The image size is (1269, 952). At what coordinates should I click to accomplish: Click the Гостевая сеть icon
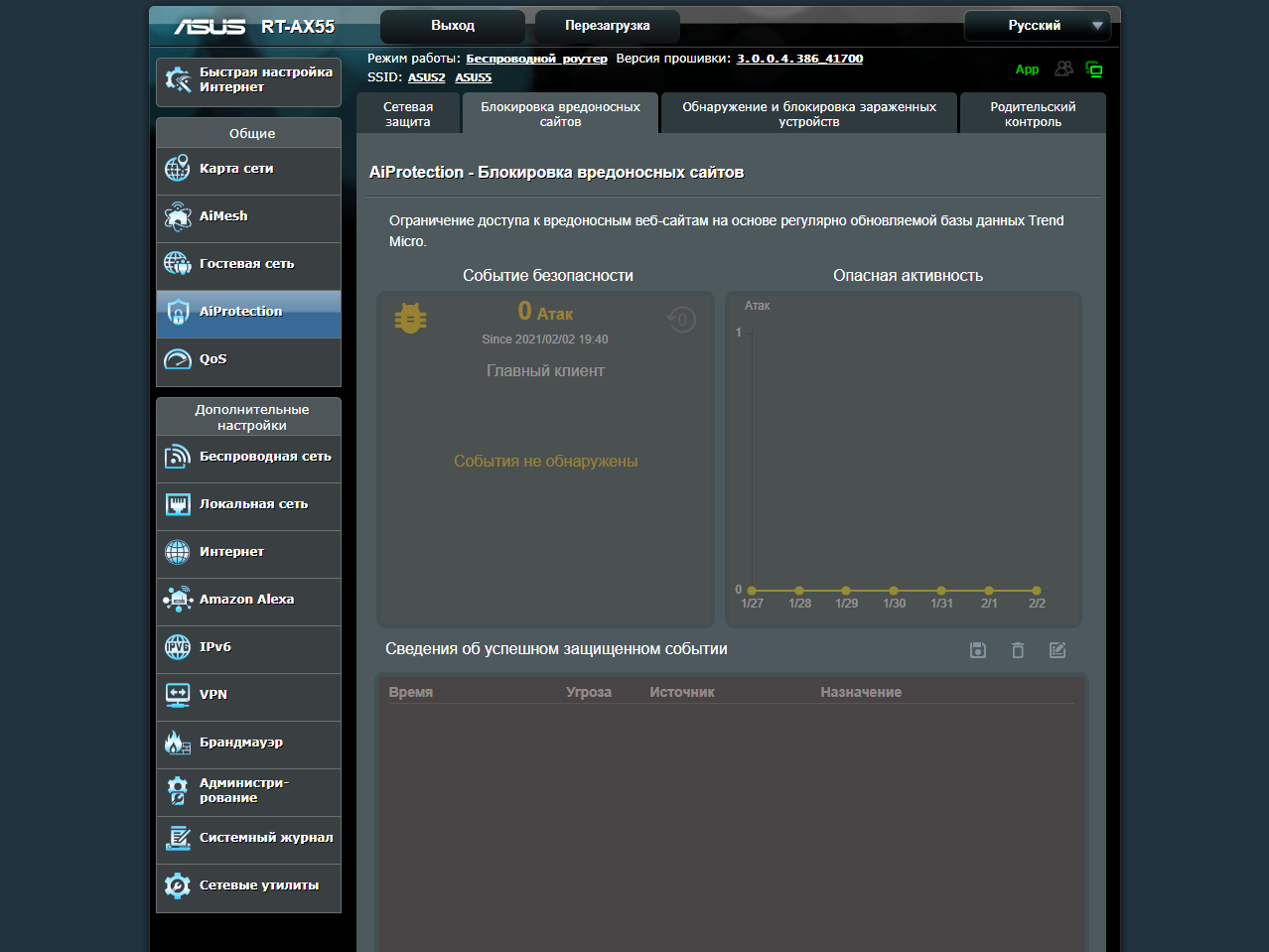pos(178,264)
